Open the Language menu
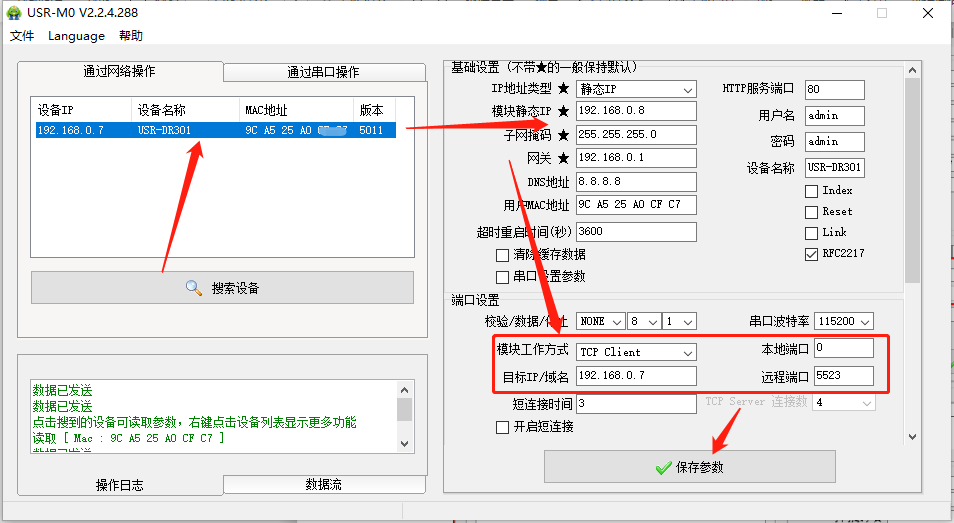This screenshot has height=523, width=954. pyautogui.click(x=76, y=36)
